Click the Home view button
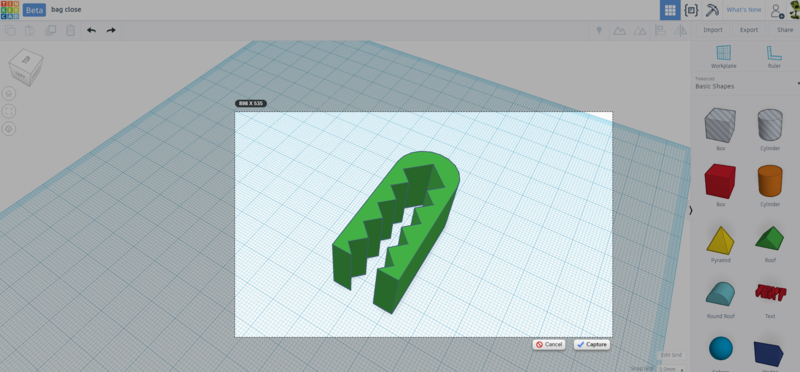This screenshot has height=372, width=800. pyautogui.click(x=9, y=93)
